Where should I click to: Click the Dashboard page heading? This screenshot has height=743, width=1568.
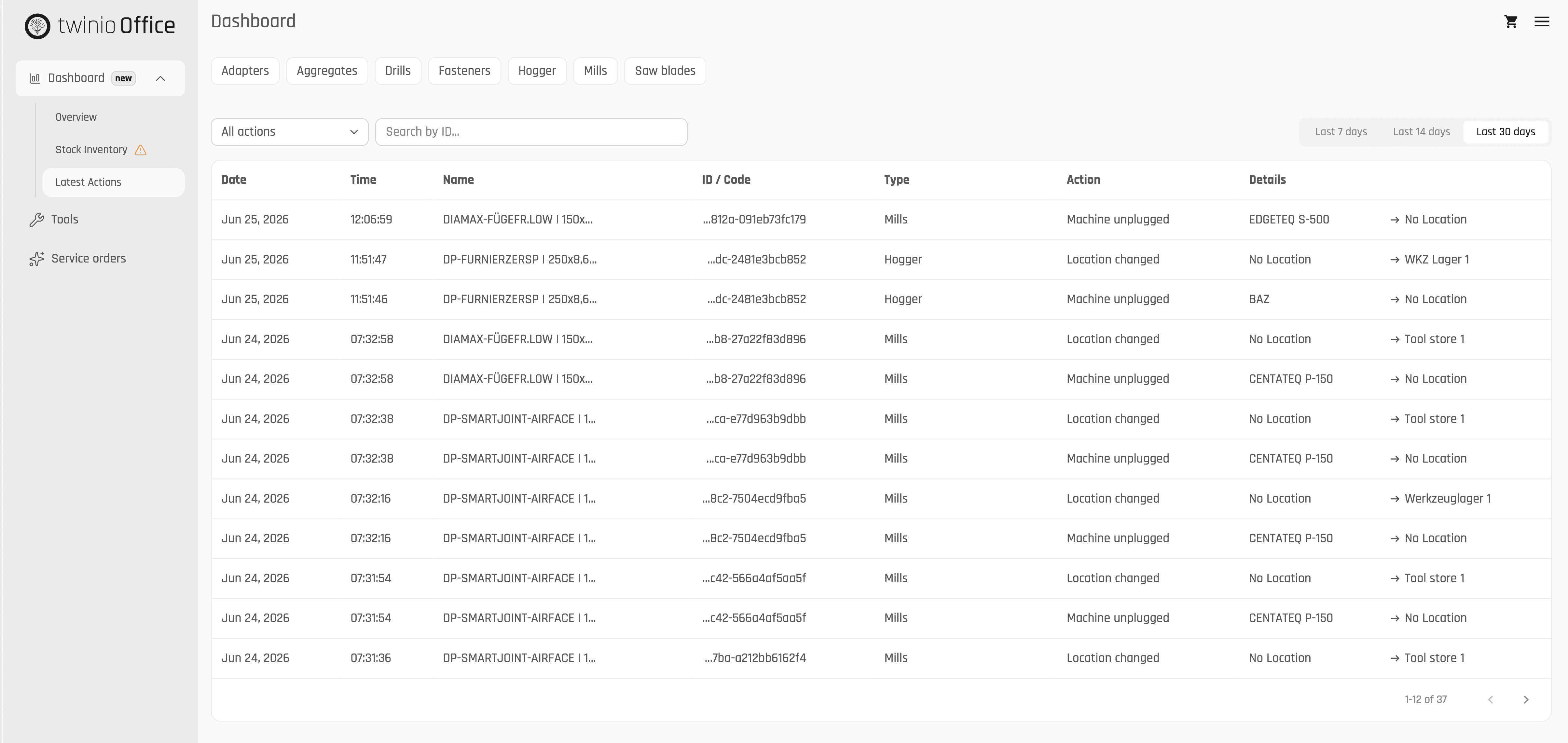point(253,22)
